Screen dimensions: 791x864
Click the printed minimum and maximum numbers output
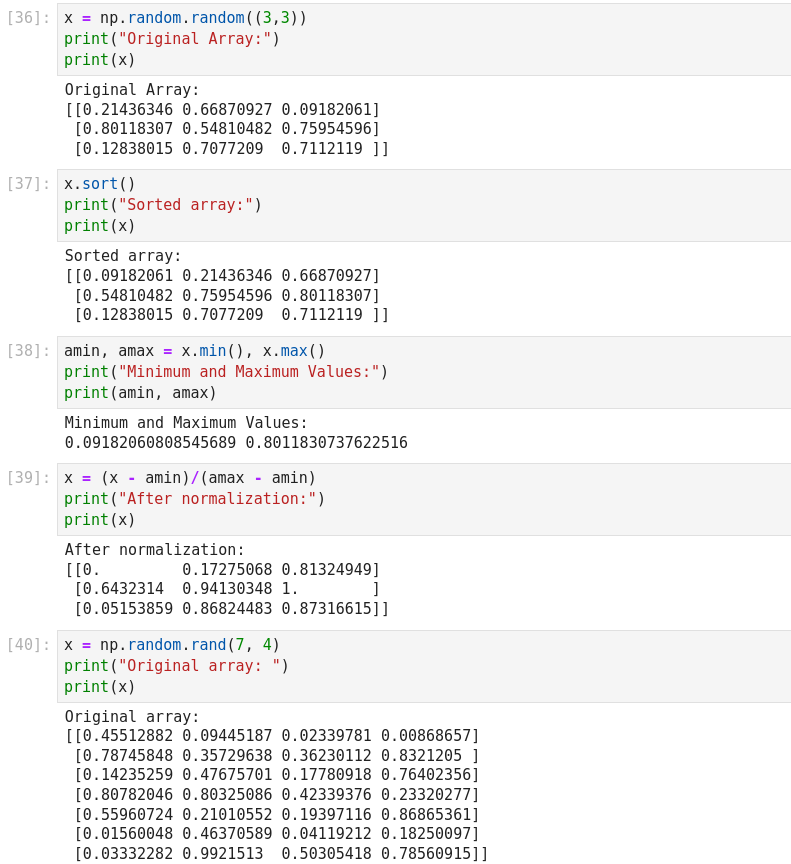point(236,442)
